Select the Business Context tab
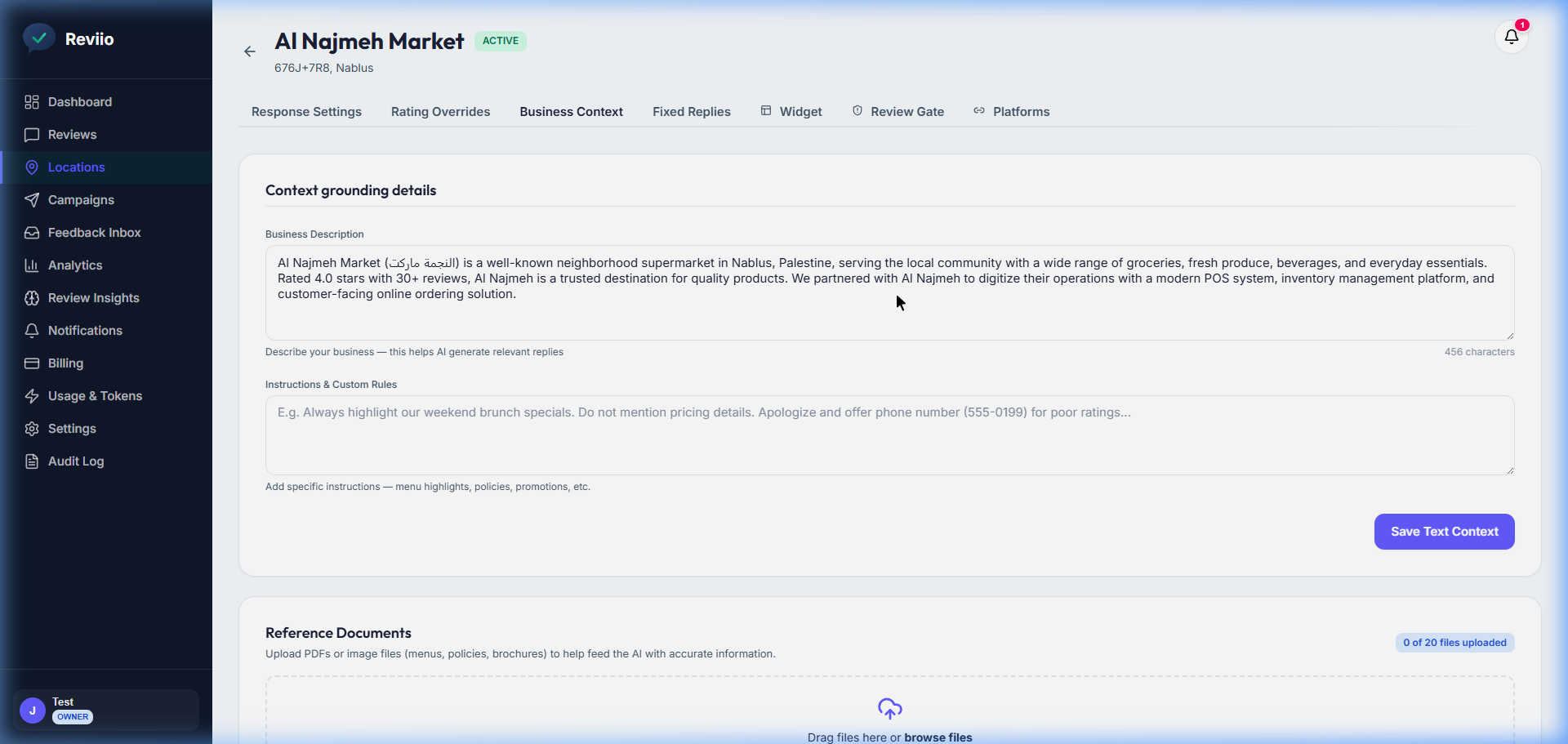Screen dimensions: 1568x744 coord(572,112)
